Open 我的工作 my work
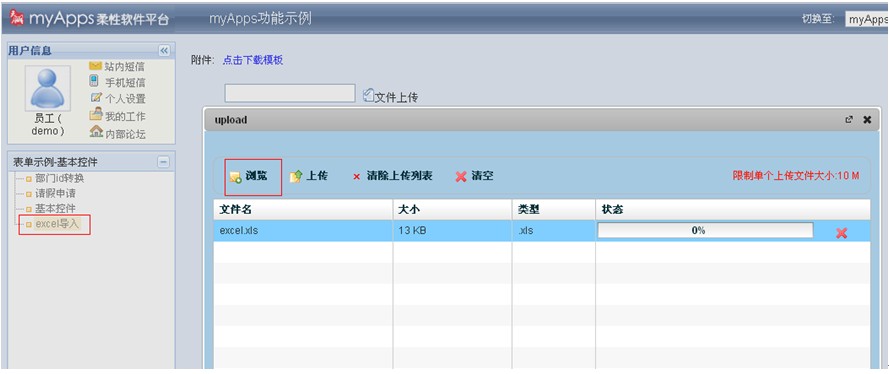Screen dimensions: 889x374 [125, 116]
